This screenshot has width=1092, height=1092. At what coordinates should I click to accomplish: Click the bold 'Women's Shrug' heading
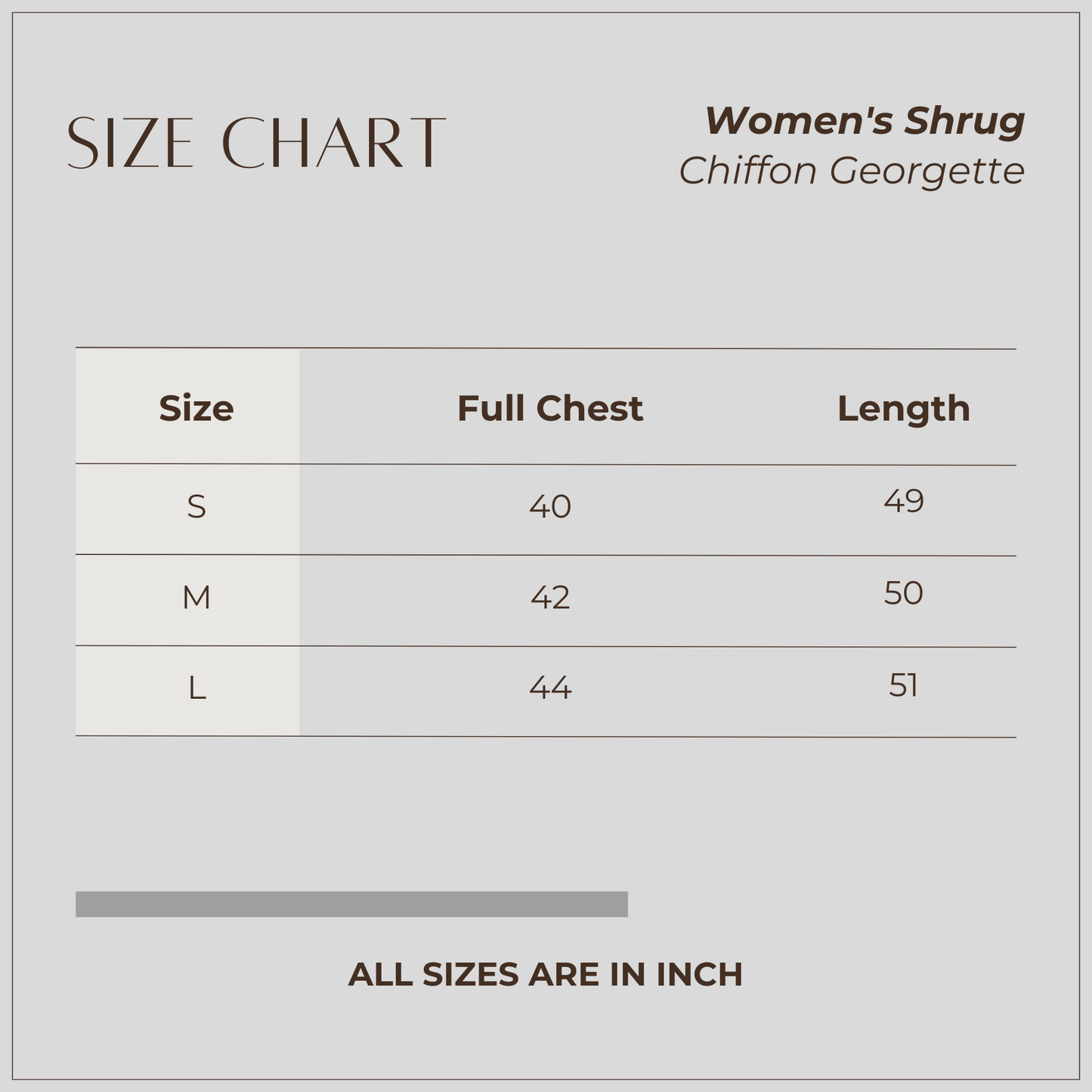(865, 121)
